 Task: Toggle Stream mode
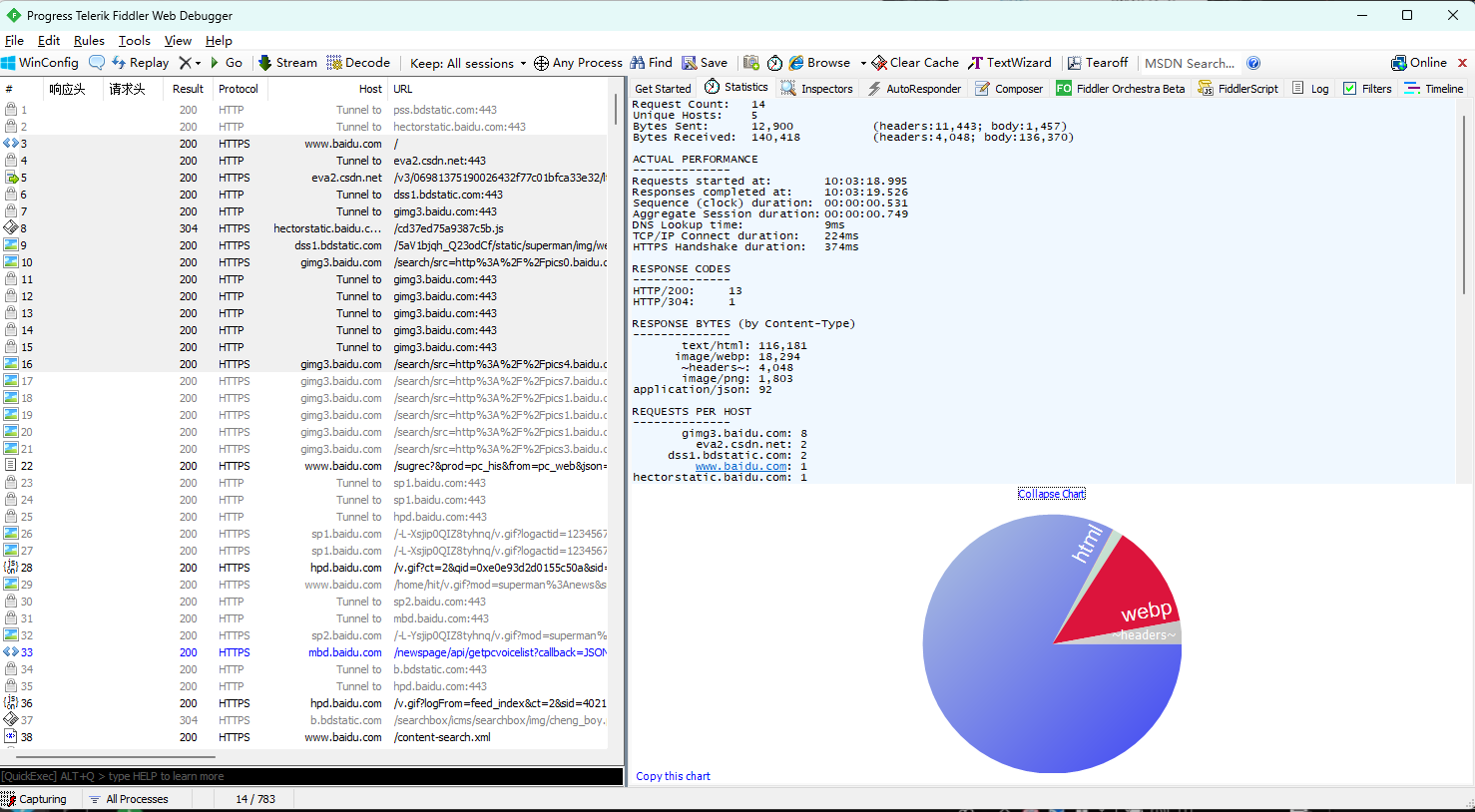[287, 63]
